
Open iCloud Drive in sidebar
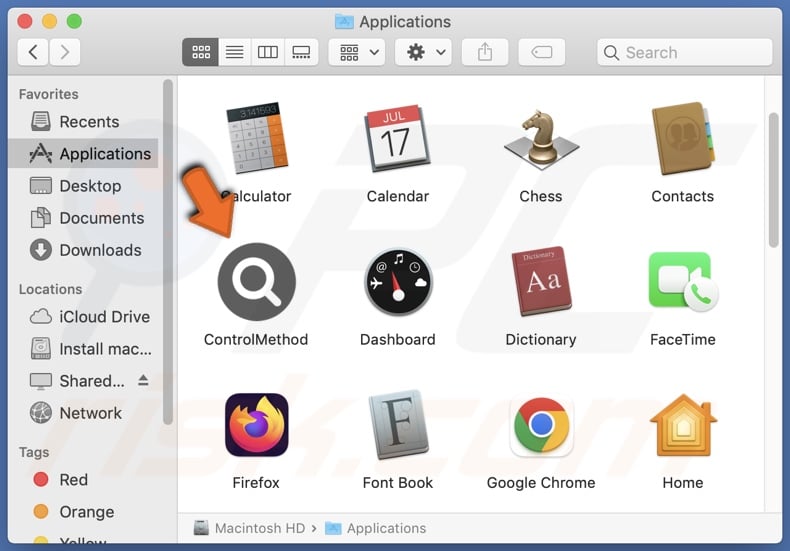[104, 317]
